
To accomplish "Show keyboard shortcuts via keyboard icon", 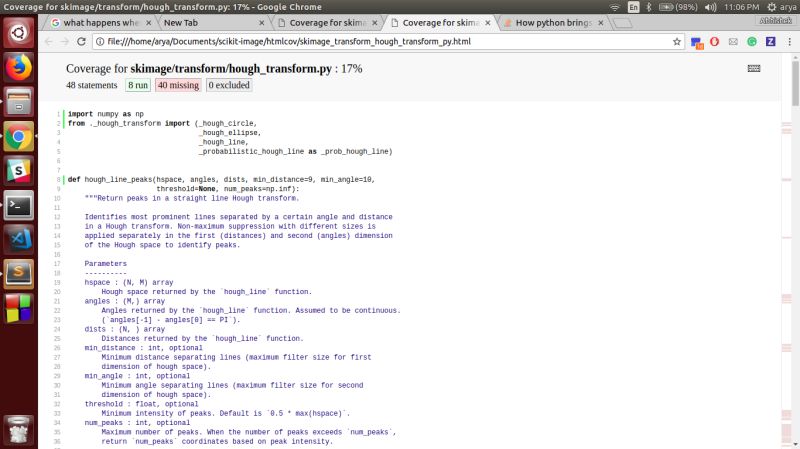I will tap(754, 68).
